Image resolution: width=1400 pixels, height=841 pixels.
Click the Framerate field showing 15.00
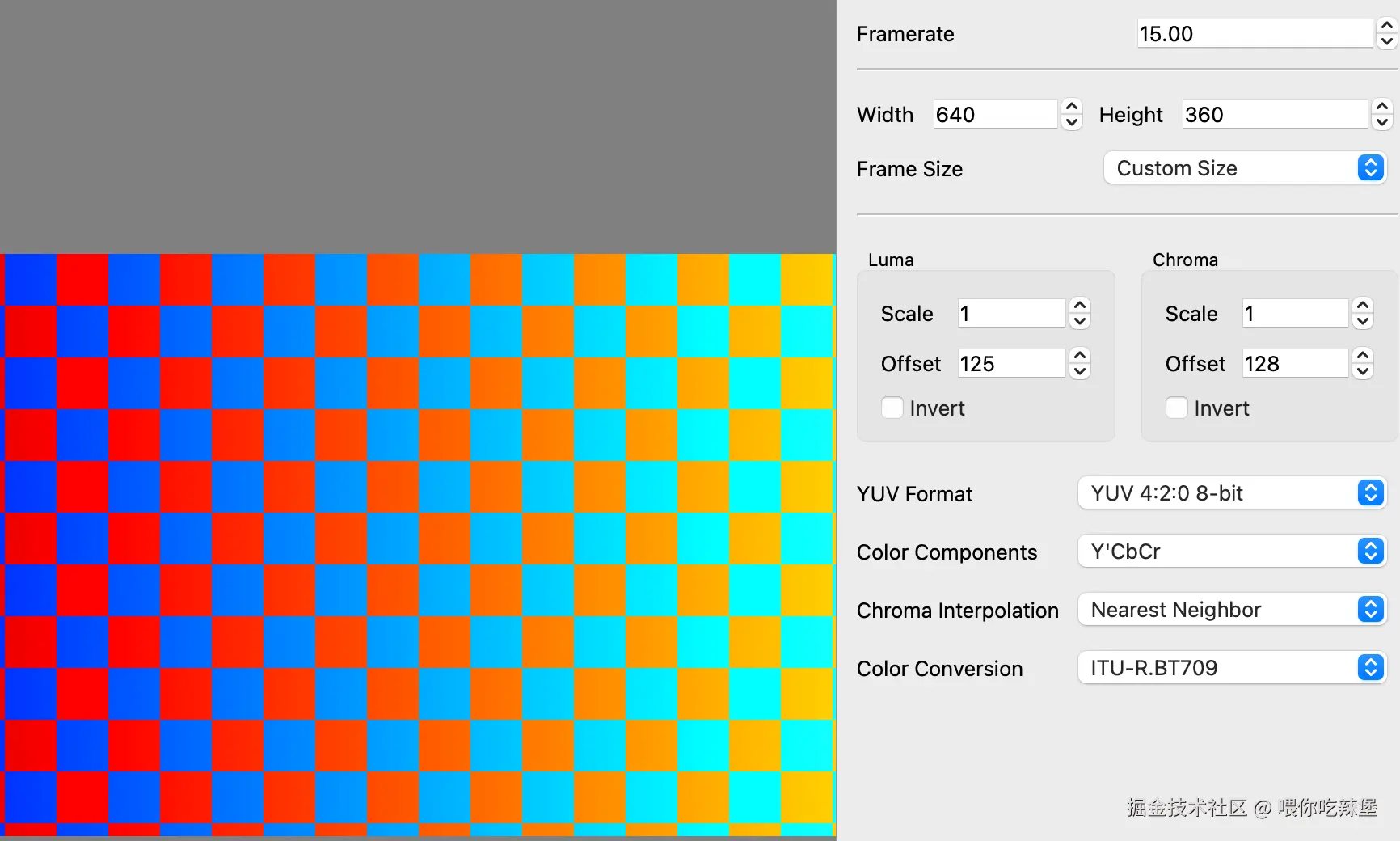pos(1255,34)
